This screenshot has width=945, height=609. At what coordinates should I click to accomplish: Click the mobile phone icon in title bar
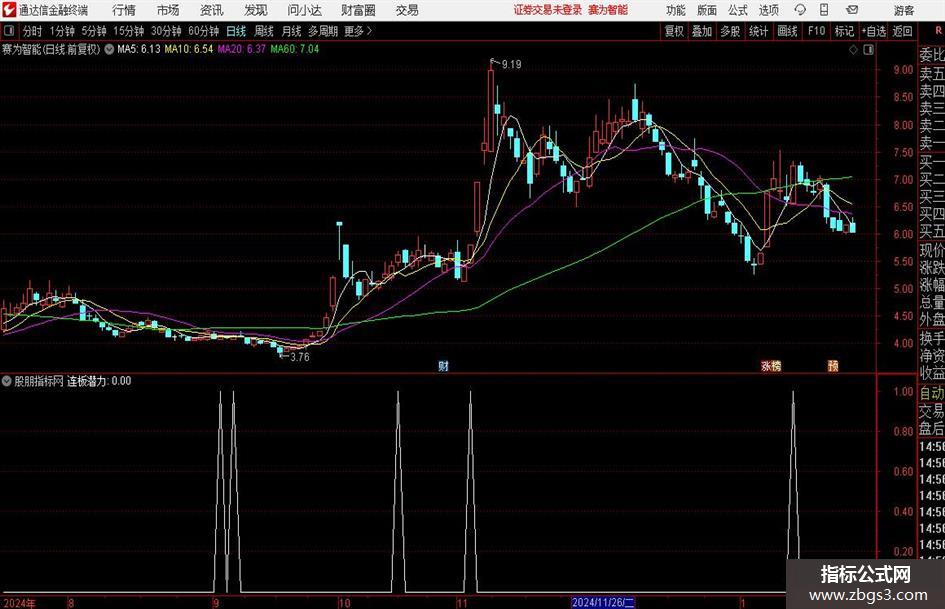coord(824,10)
